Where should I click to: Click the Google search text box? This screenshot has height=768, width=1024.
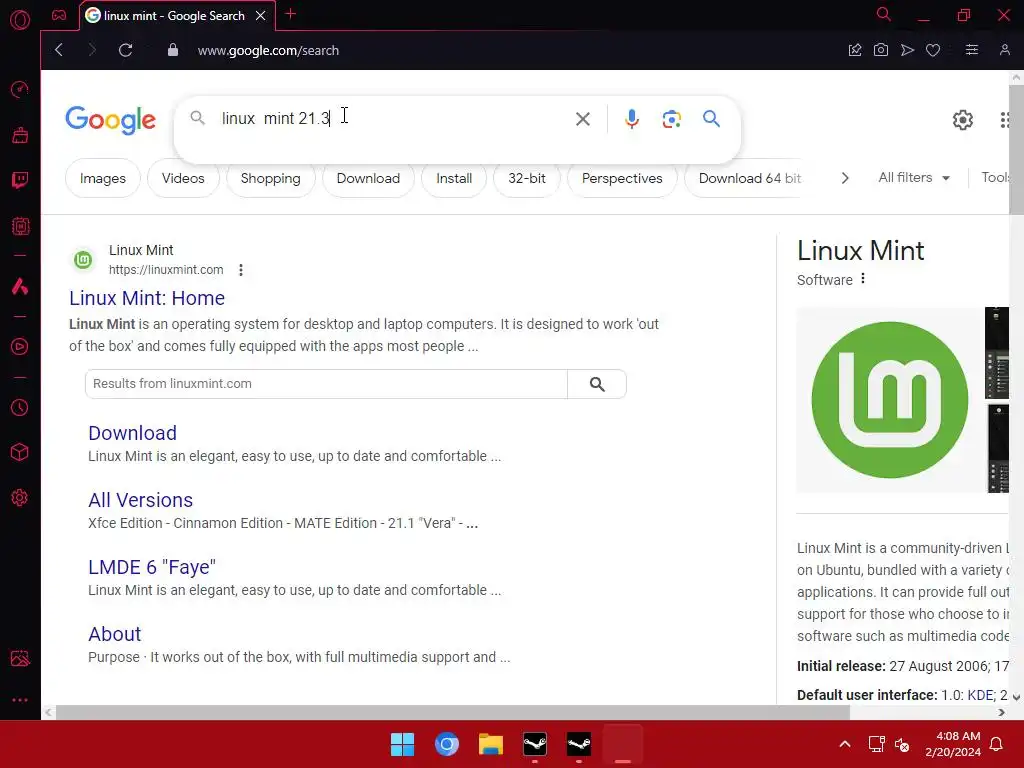click(392, 119)
